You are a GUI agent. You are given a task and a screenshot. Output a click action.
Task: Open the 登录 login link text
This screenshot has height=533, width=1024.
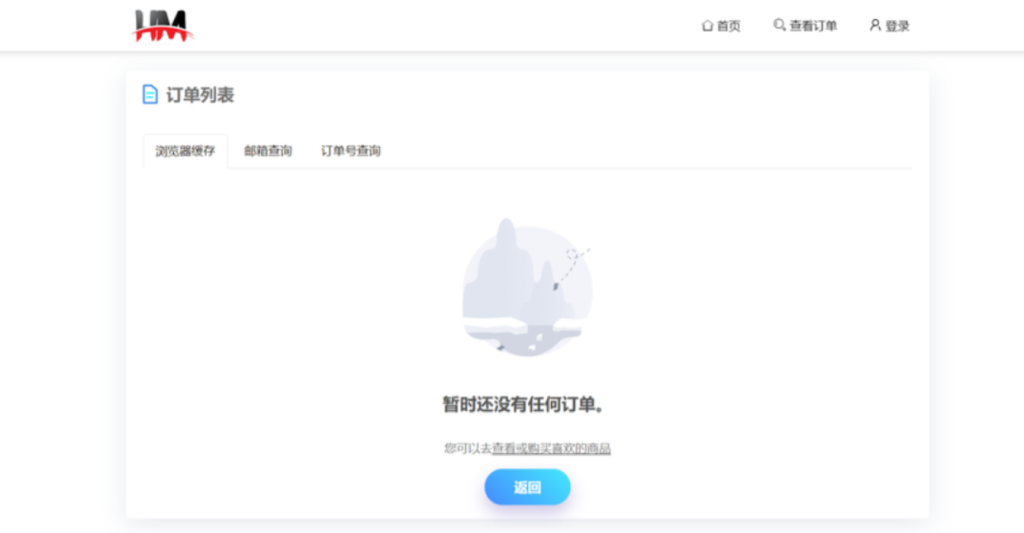tap(897, 26)
